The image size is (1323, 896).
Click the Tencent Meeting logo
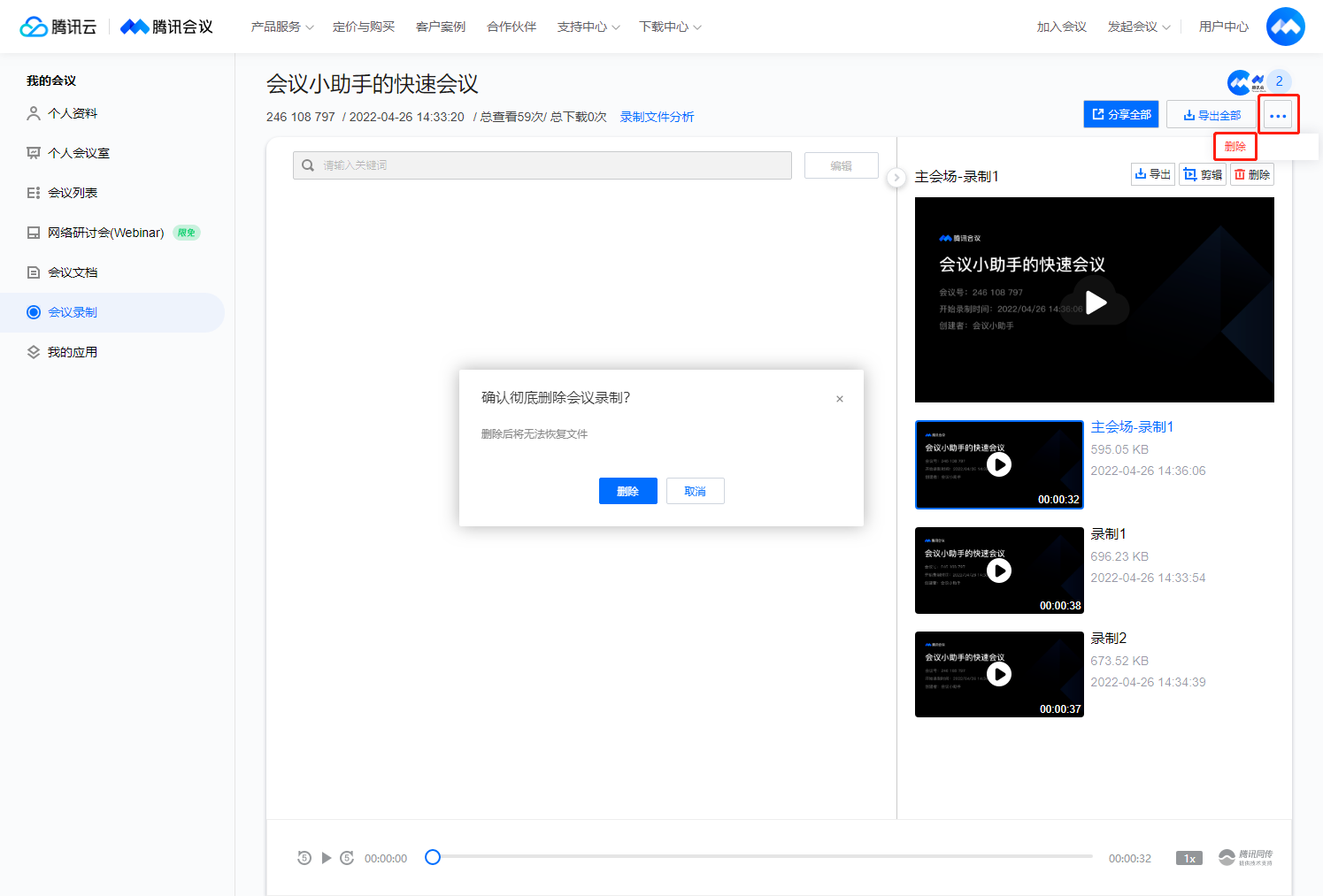(x=167, y=27)
